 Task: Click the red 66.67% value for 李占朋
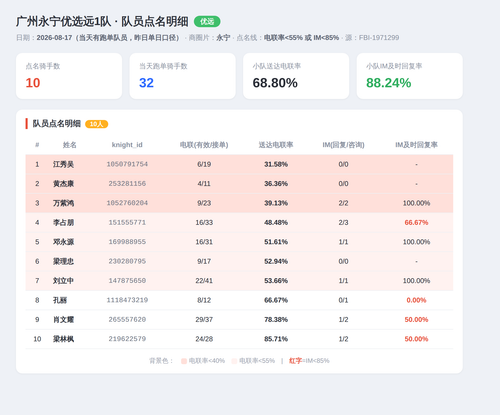pyautogui.click(x=416, y=222)
